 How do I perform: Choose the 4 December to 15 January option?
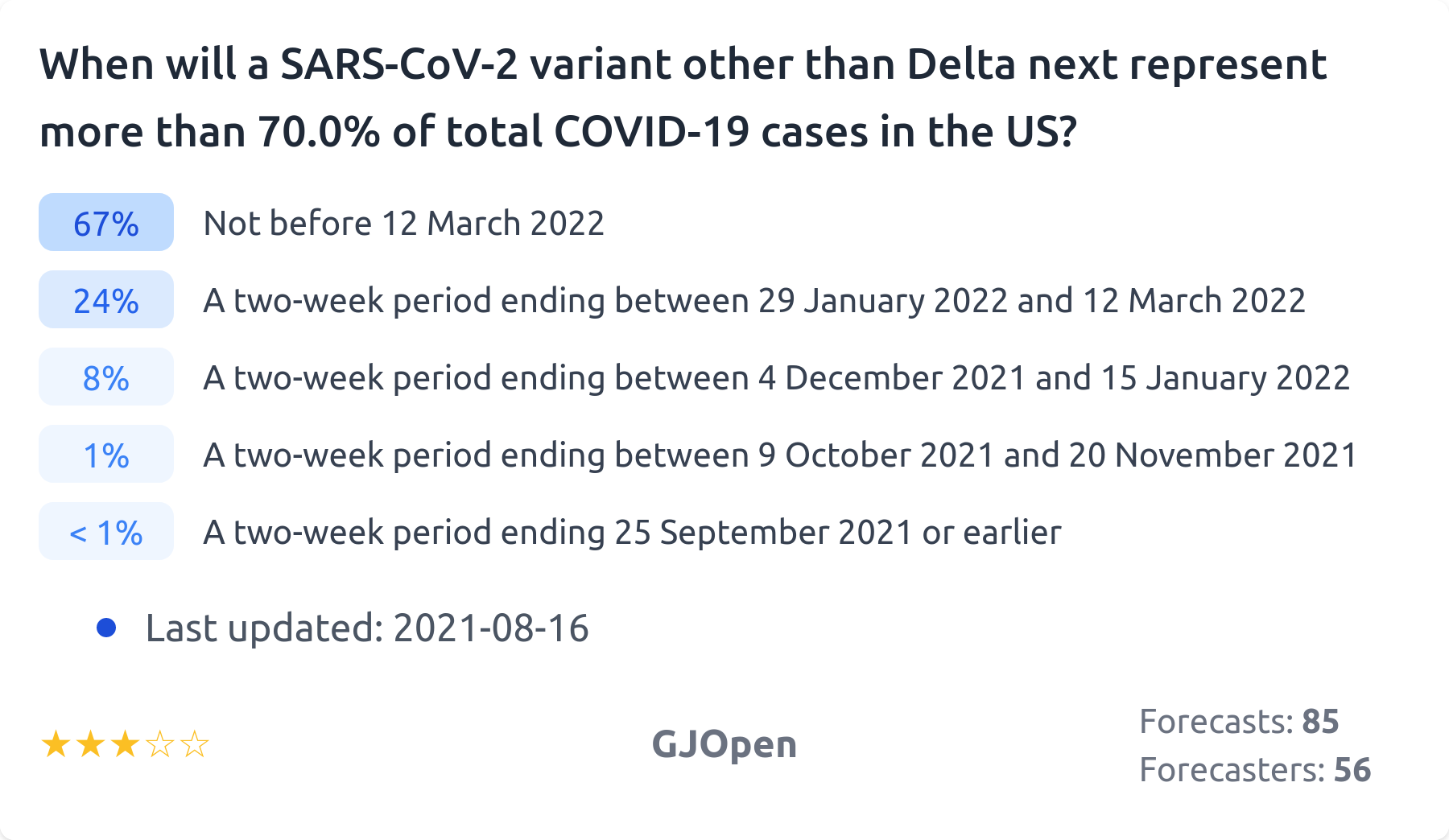coord(776,377)
